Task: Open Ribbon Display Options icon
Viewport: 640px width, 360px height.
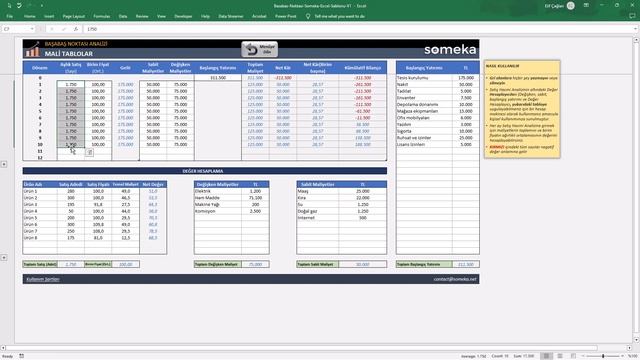Action: pos(586,6)
